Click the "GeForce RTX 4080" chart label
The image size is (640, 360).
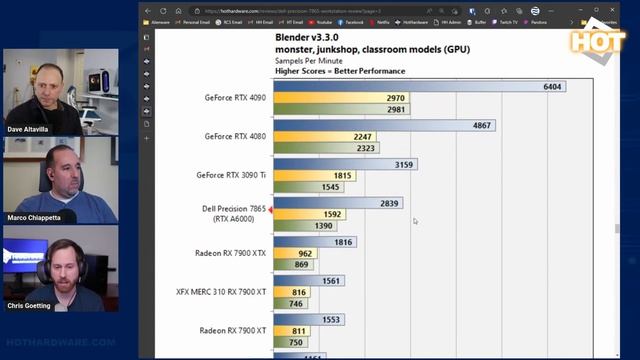(x=235, y=136)
